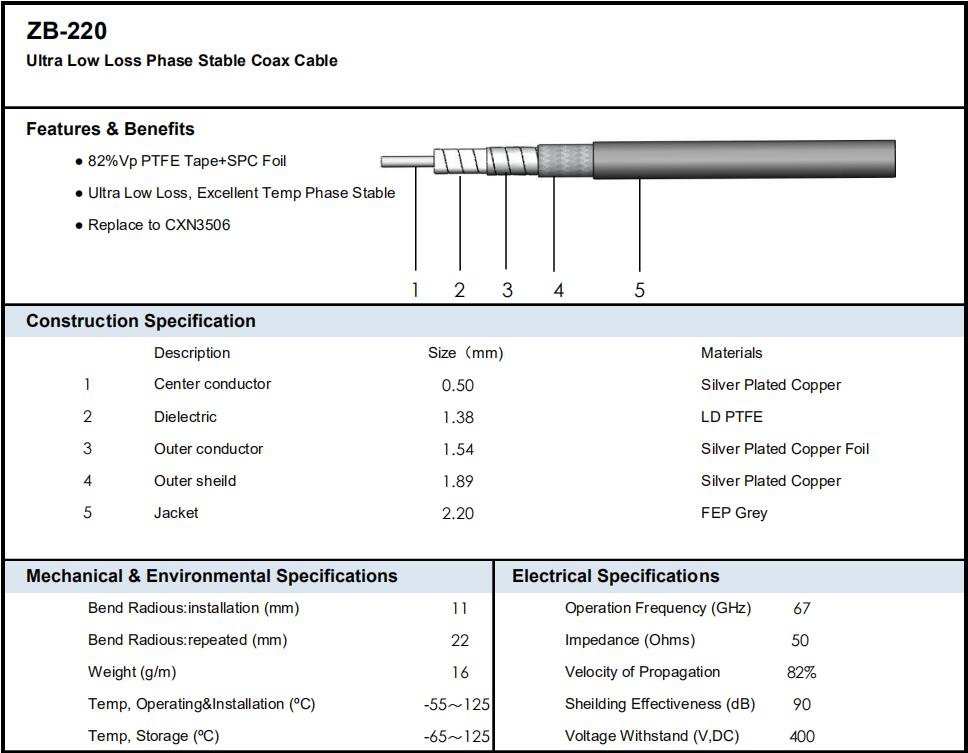
Task: Click the ZB-220 product title
Action: (x=67, y=31)
